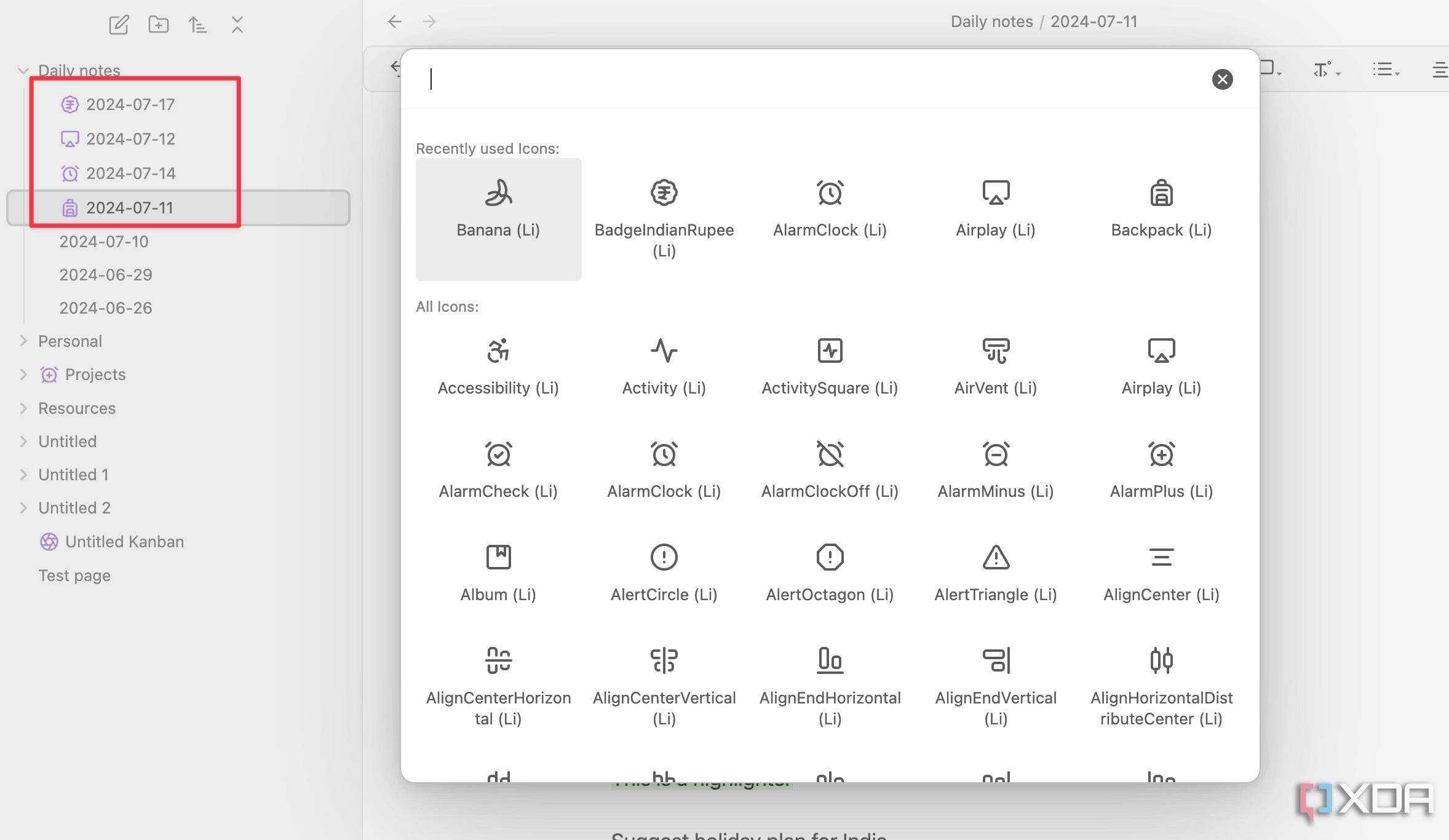Expand the Resources folder
This screenshot has height=840, width=1449.
click(x=23, y=408)
